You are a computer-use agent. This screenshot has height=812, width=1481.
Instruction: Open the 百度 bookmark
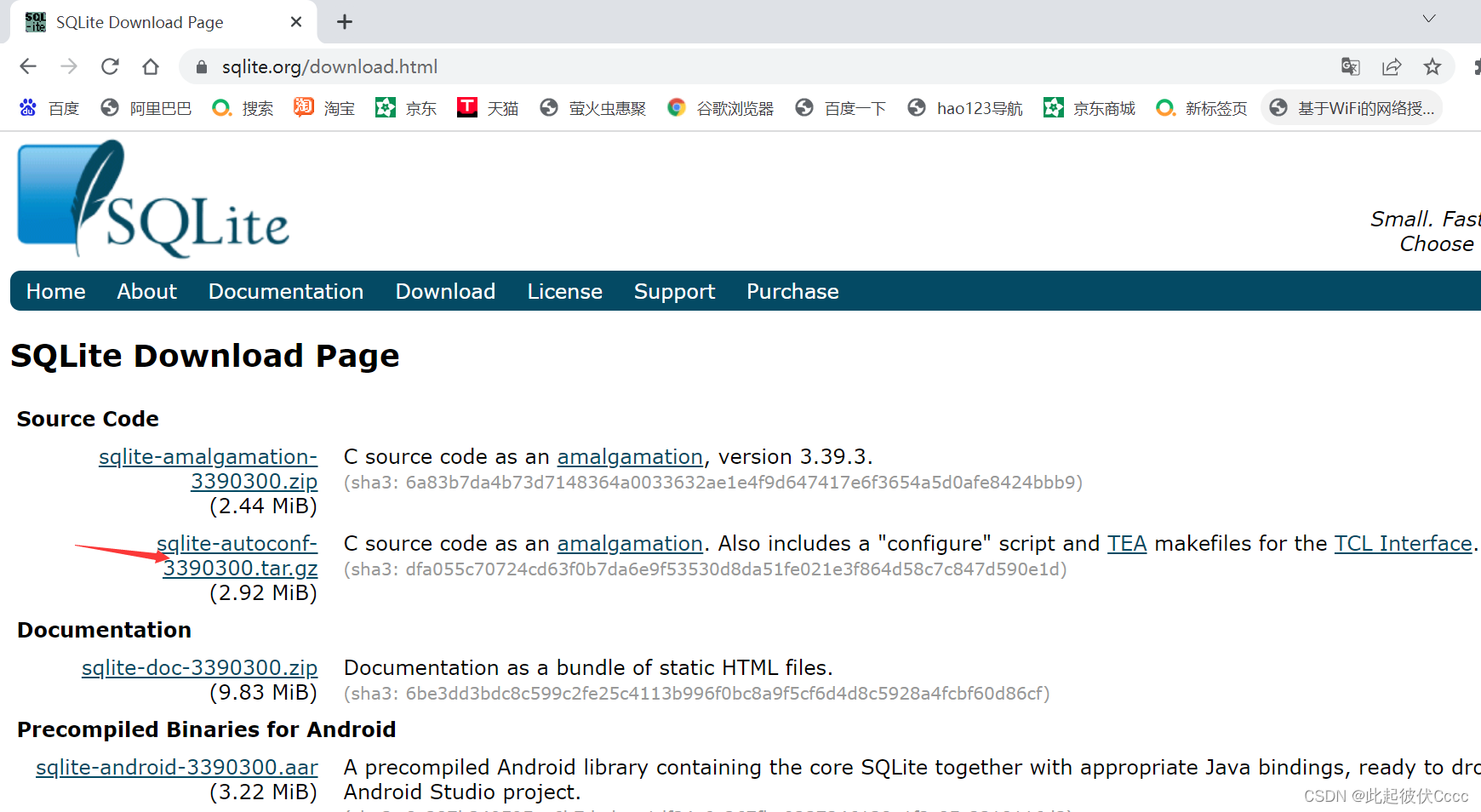[50, 108]
